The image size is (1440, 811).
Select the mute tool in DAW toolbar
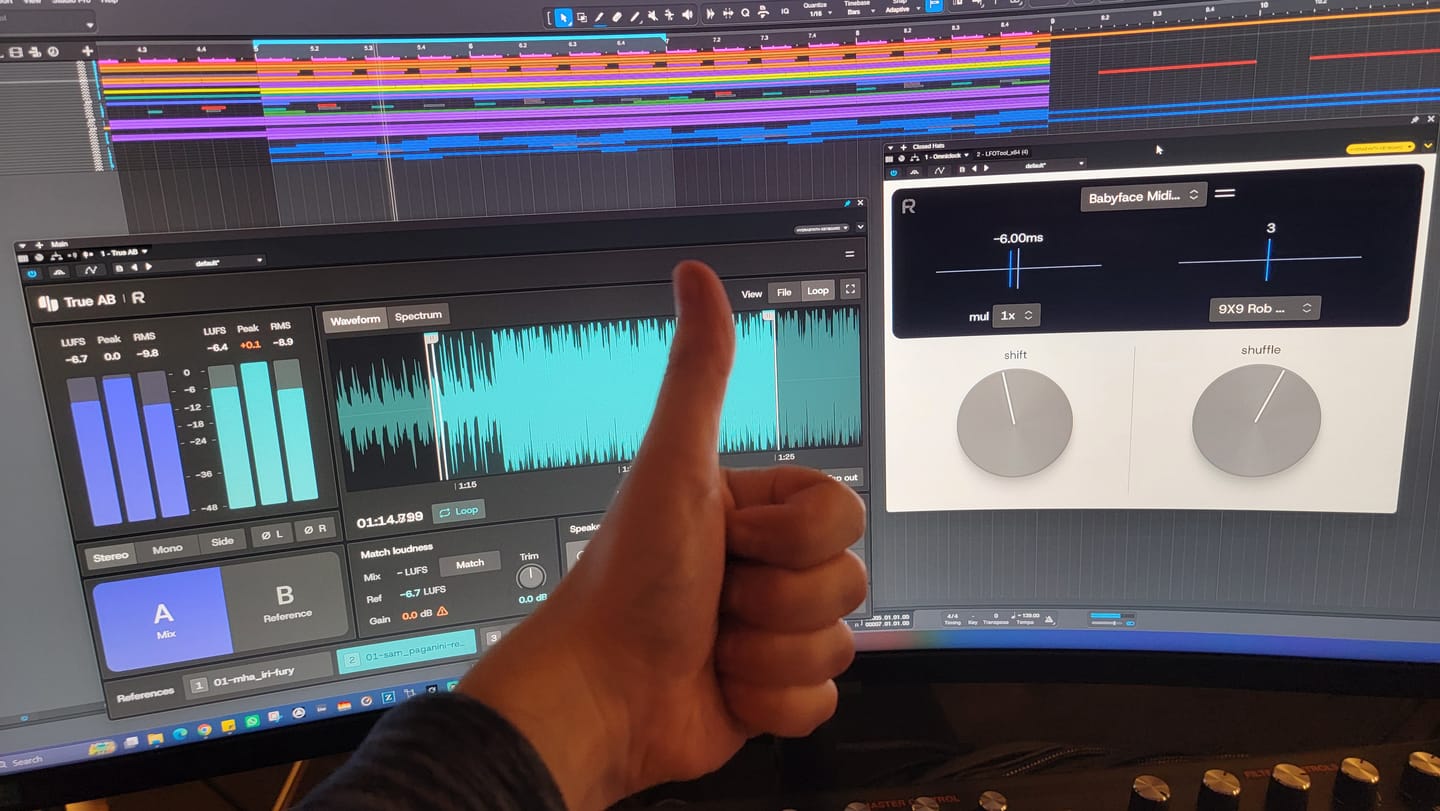pos(652,16)
